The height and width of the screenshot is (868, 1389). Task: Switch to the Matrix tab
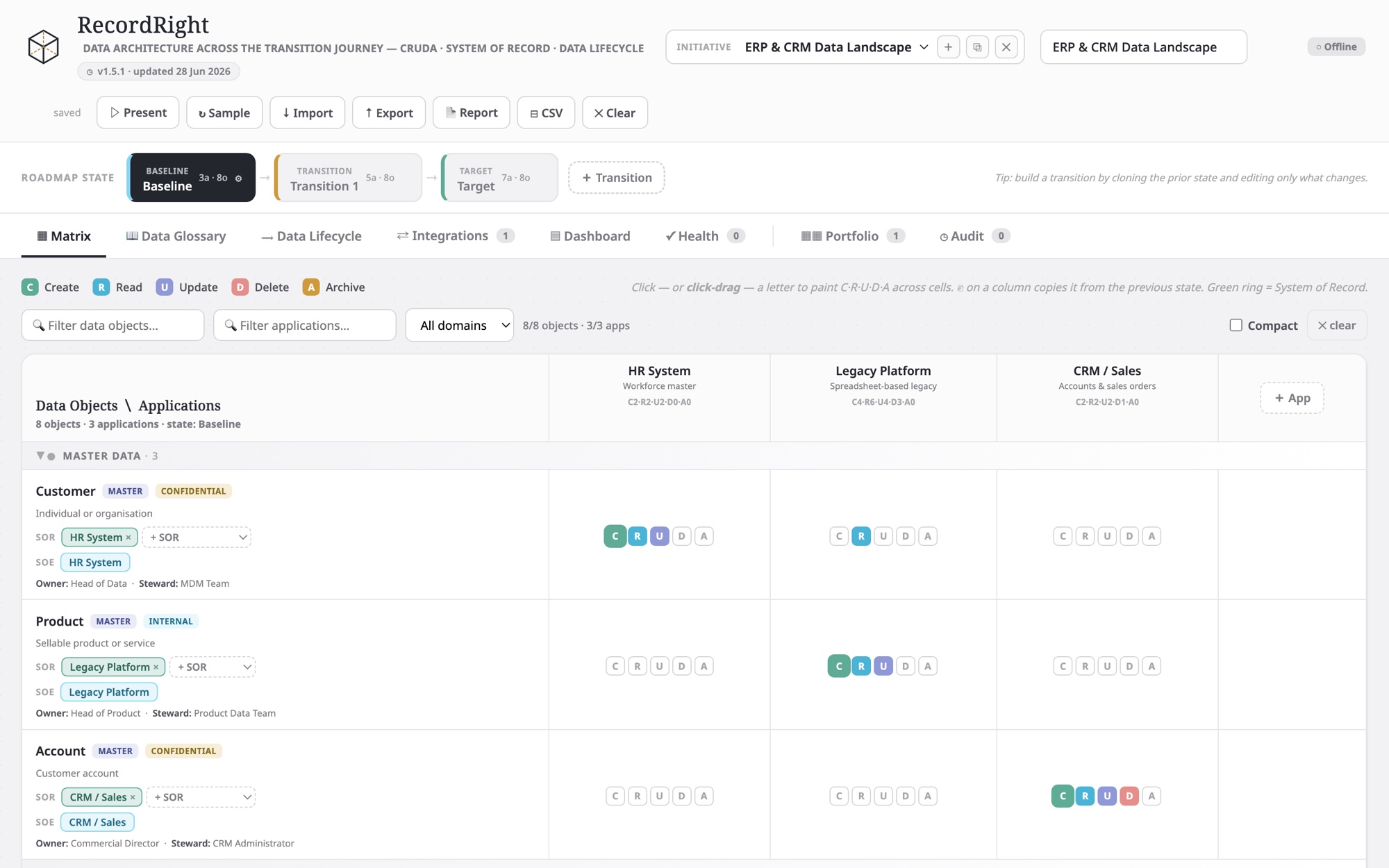click(64, 236)
